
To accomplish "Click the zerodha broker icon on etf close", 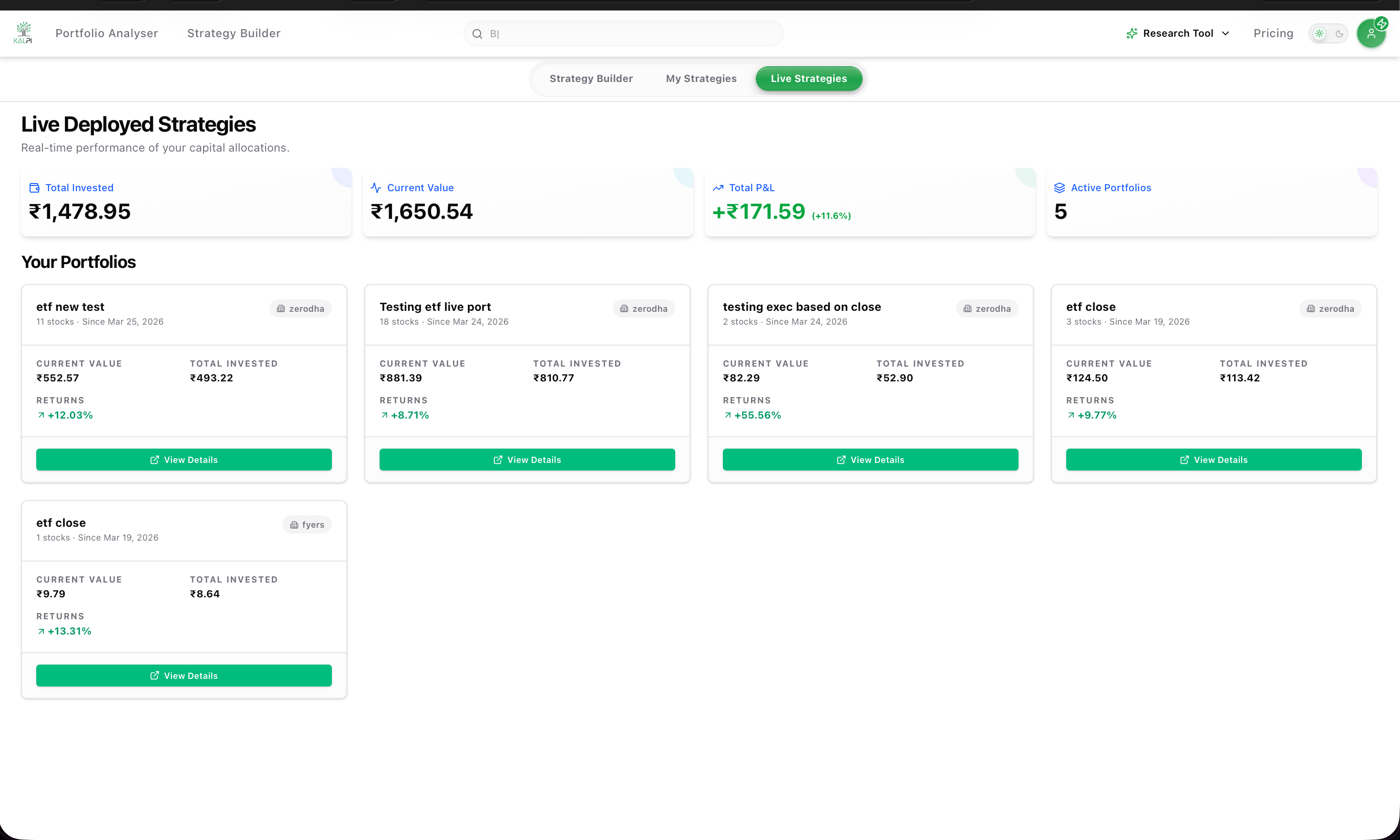I will (x=1310, y=308).
